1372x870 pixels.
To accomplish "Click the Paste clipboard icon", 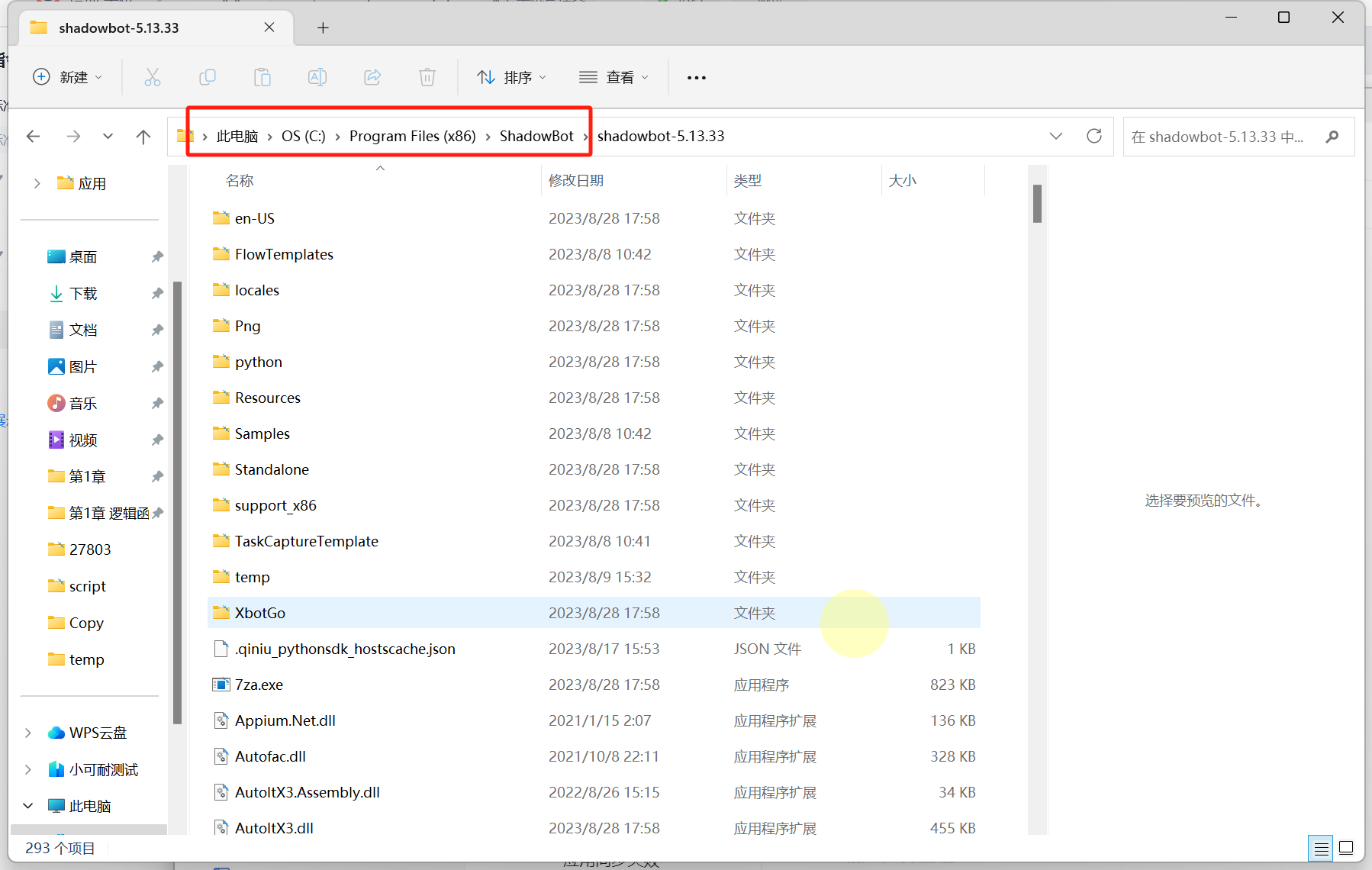I will 262,77.
